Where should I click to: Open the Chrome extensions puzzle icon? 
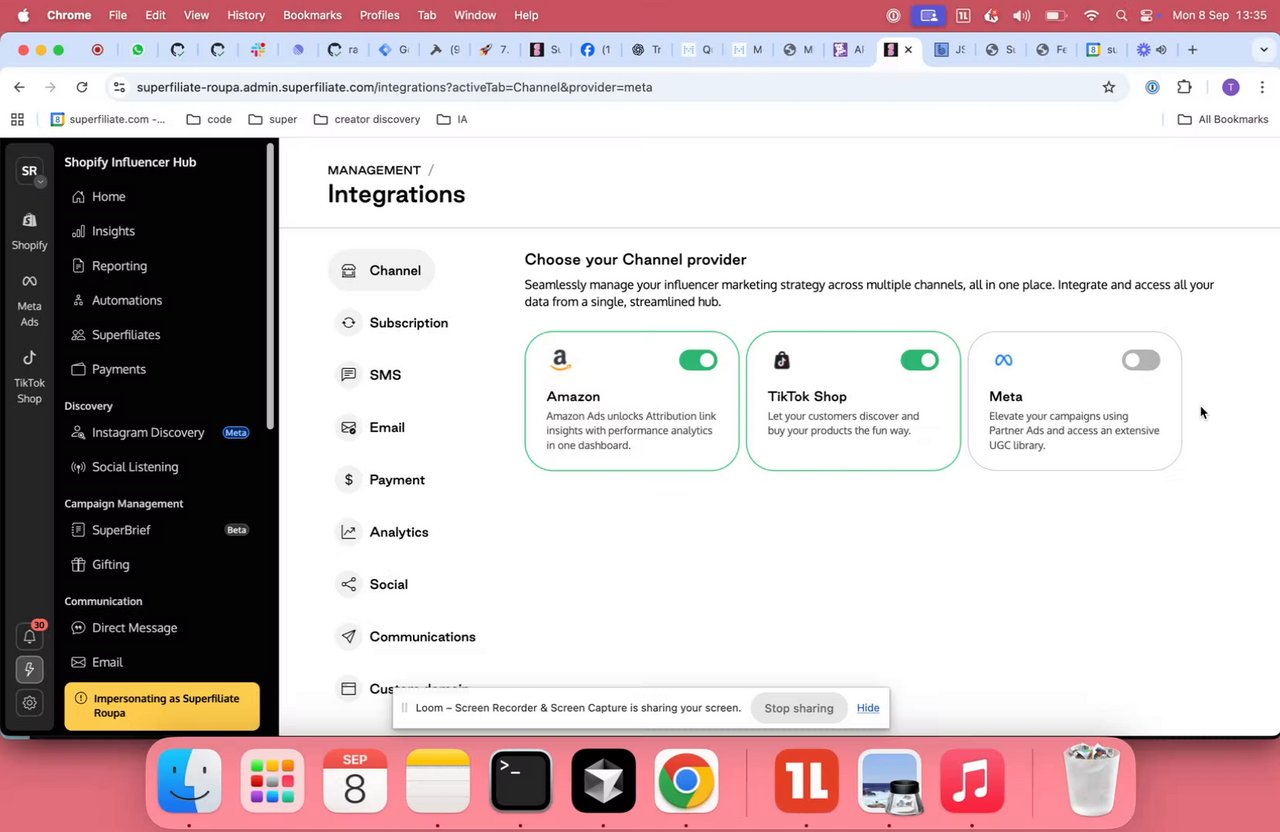coord(1185,87)
